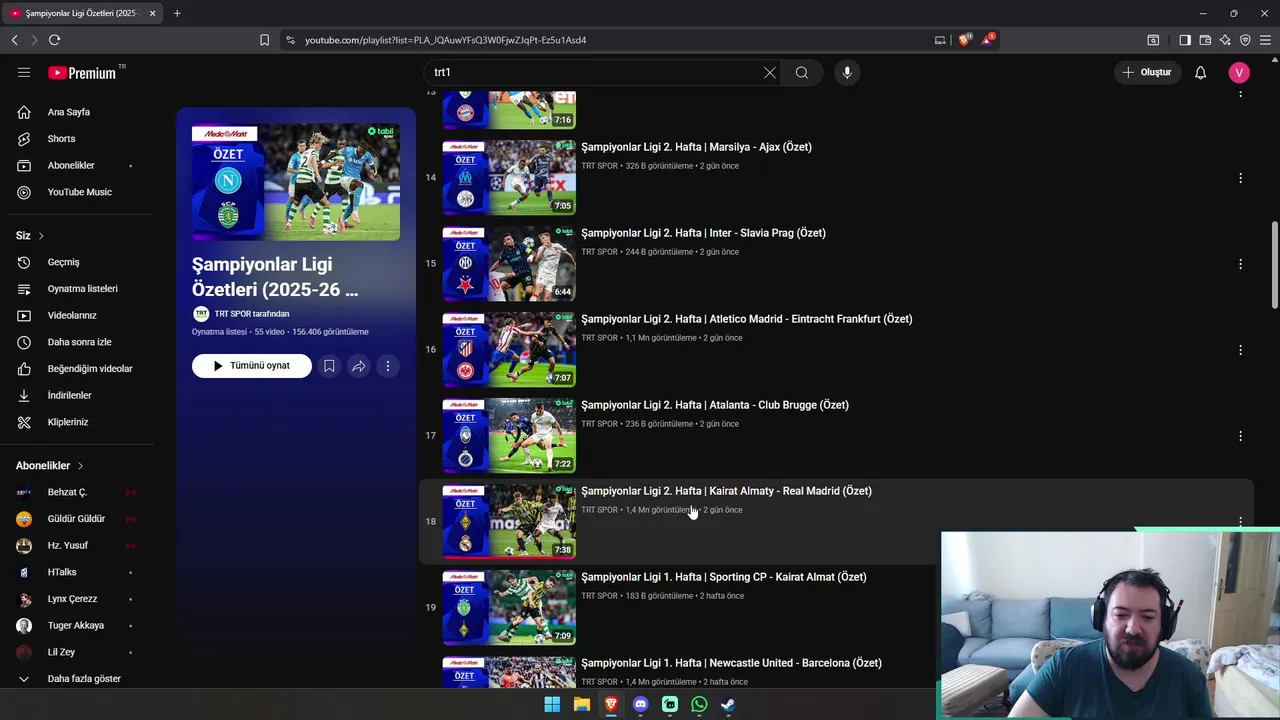The width and height of the screenshot is (1280, 720).
Task: Save playlist with bookmark icon
Action: (x=329, y=366)
